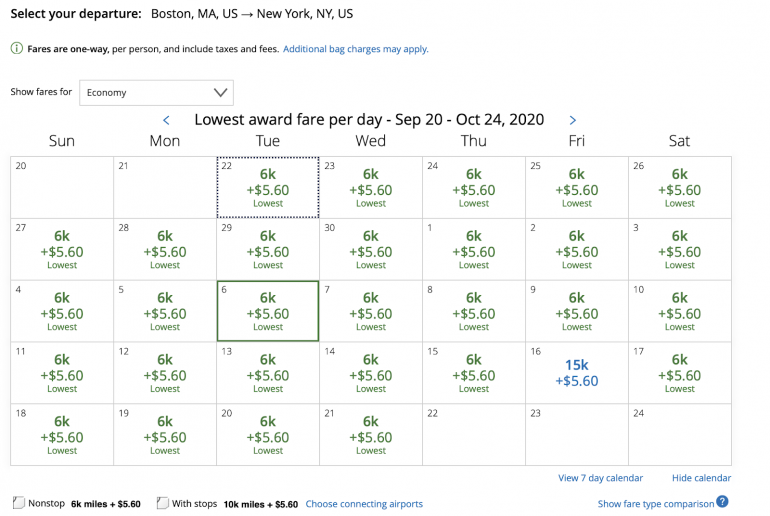Image resolution: width=770 pixels, height=516 pixels.
Task: Select Thursday October 1 fare
Action: (x=474, y=249)
